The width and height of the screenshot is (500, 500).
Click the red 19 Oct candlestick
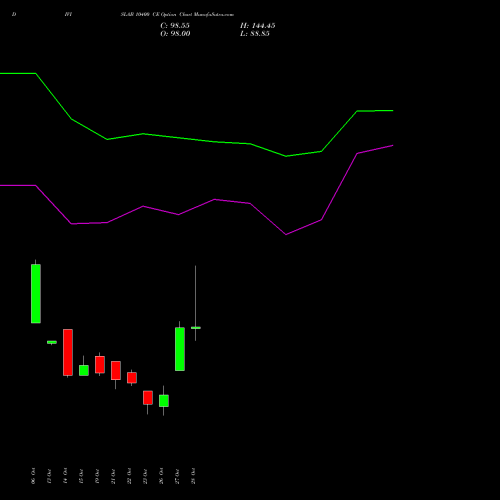(100, 364)
